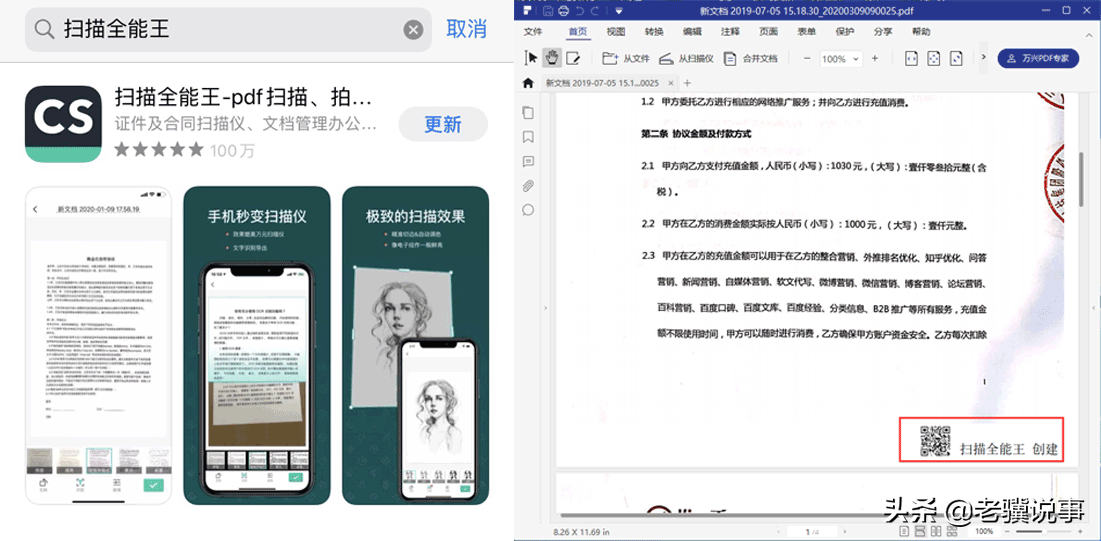Choose the hand pan tool

(x=553, y=58)
